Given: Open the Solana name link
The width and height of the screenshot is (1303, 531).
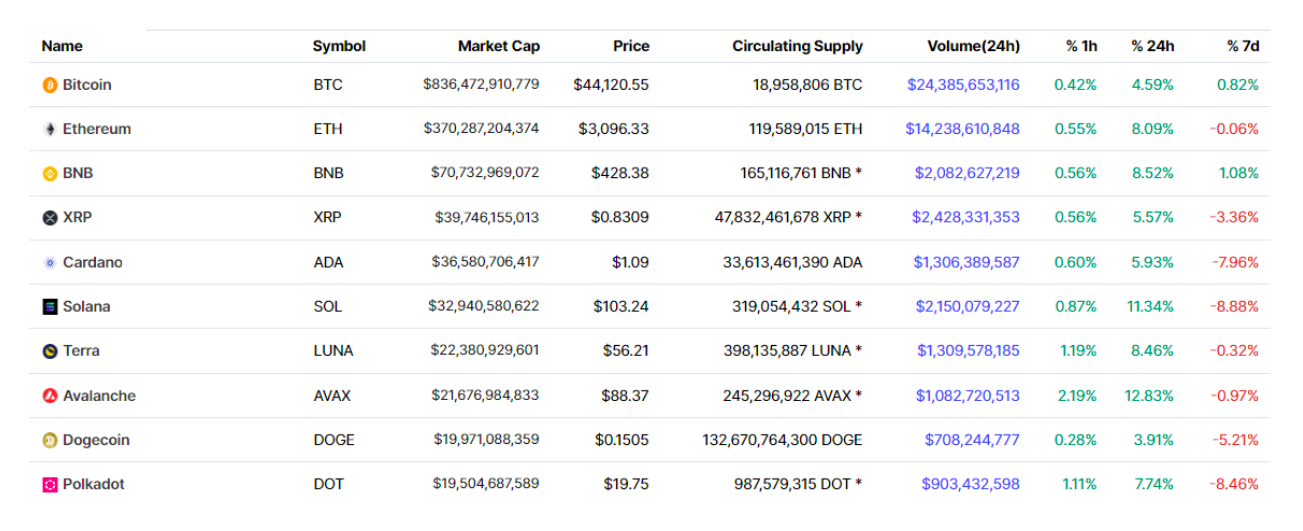Looking at the screenshot, I should (86, 307).
